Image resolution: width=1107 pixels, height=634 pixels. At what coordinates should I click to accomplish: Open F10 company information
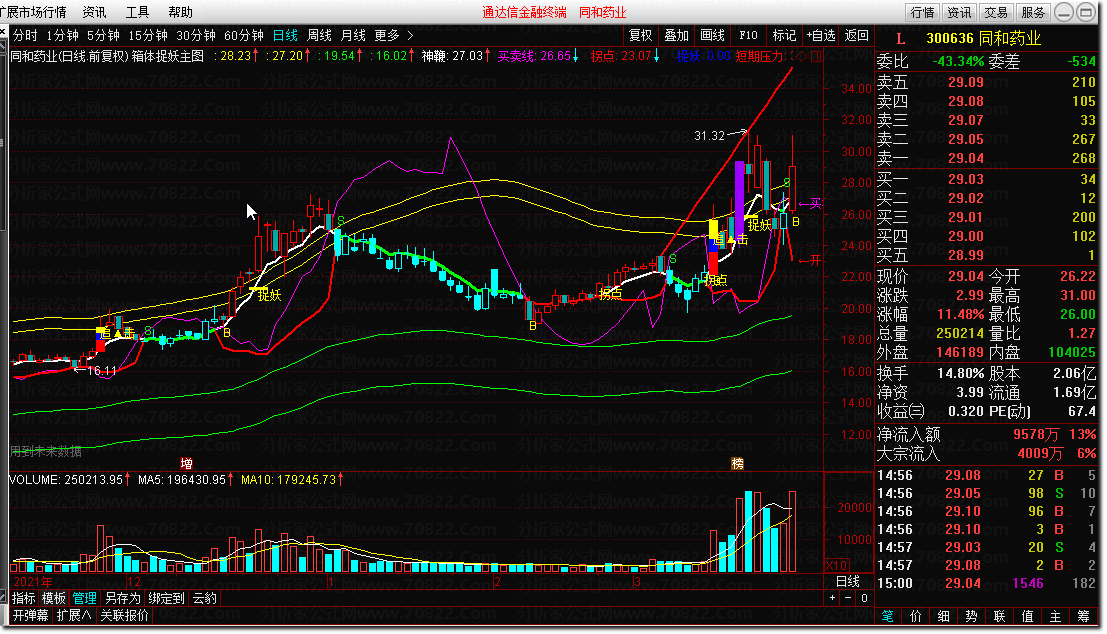tap(748, 35)
